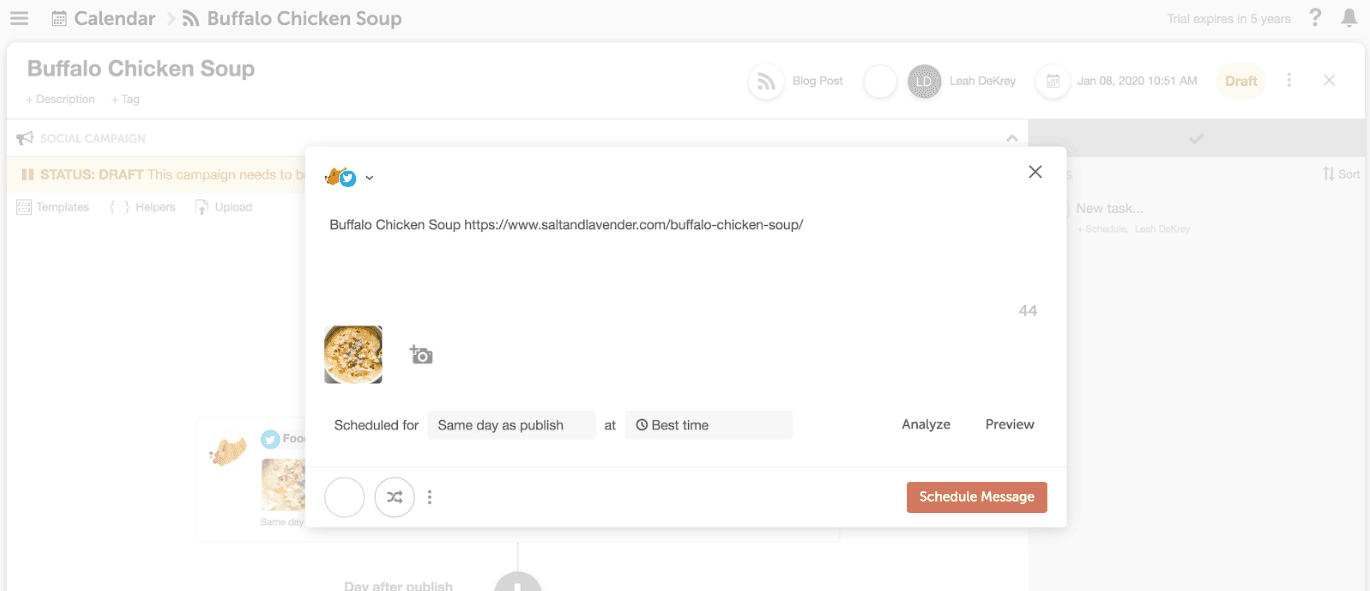This screenshot has height=591, width=1370.
Task: Open the project's three-dot more menu
Action: (x=1289, y=80)
